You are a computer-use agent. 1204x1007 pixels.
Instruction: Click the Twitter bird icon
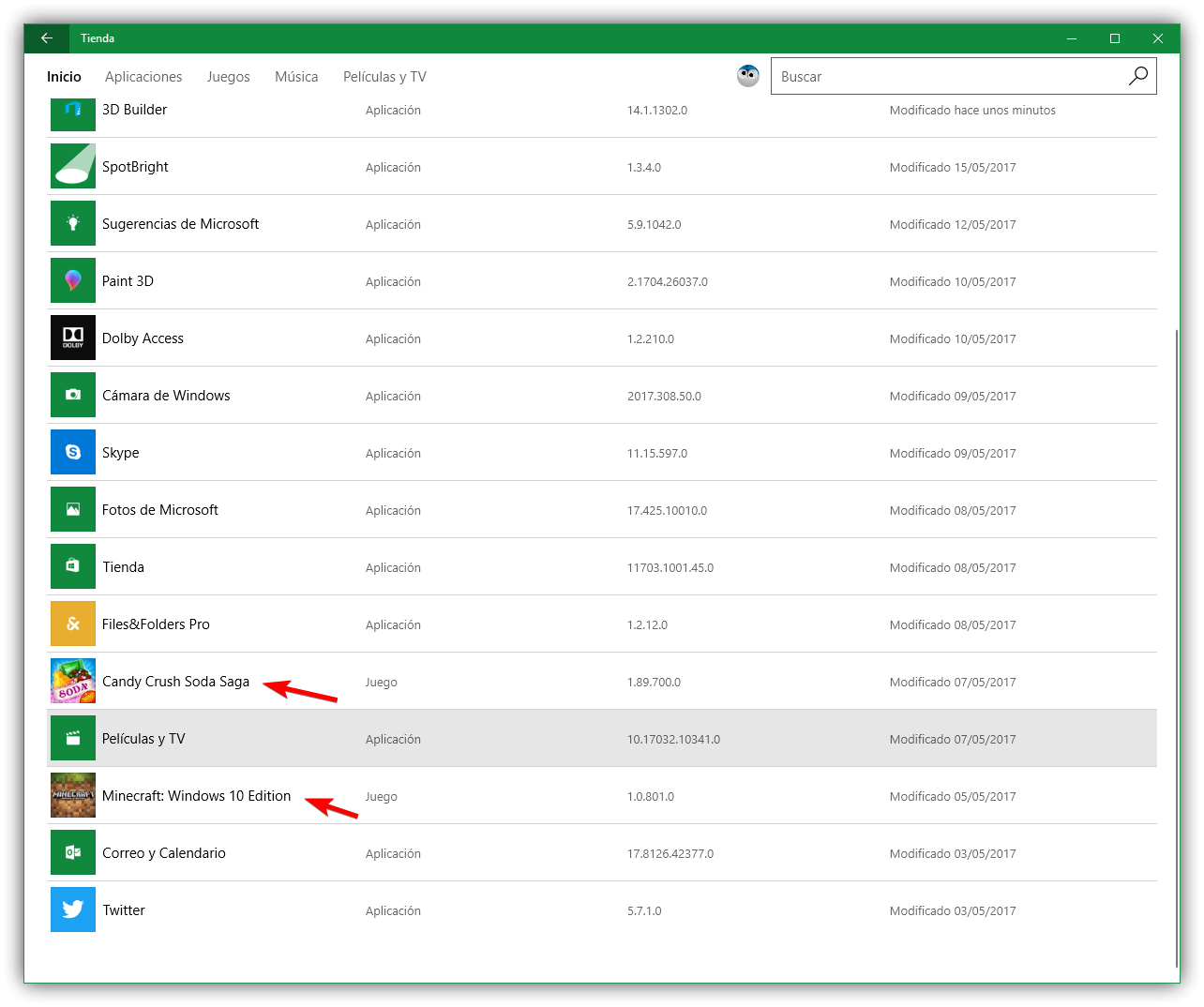click(73, 909)
